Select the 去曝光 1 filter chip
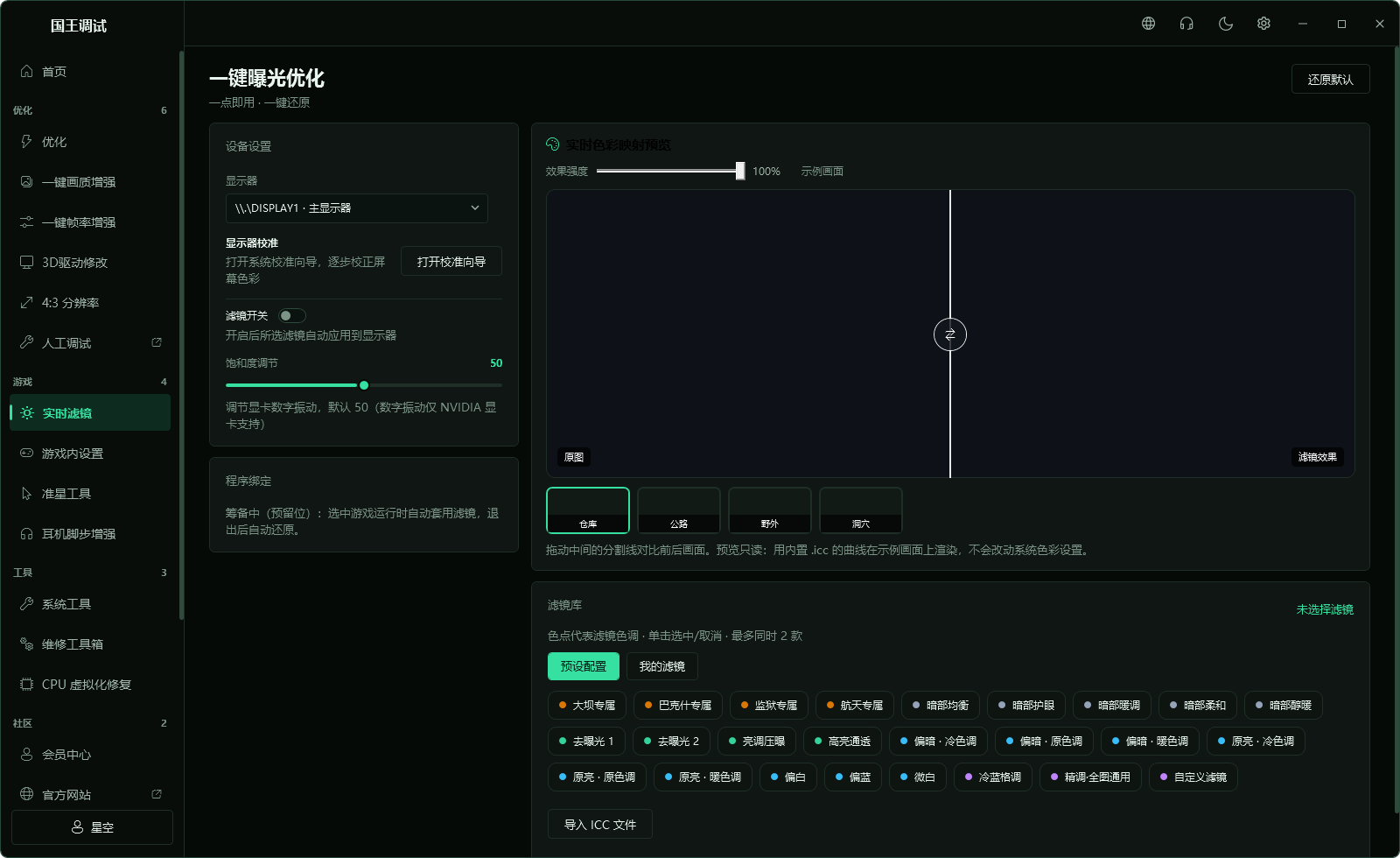 tap(586, 742)
